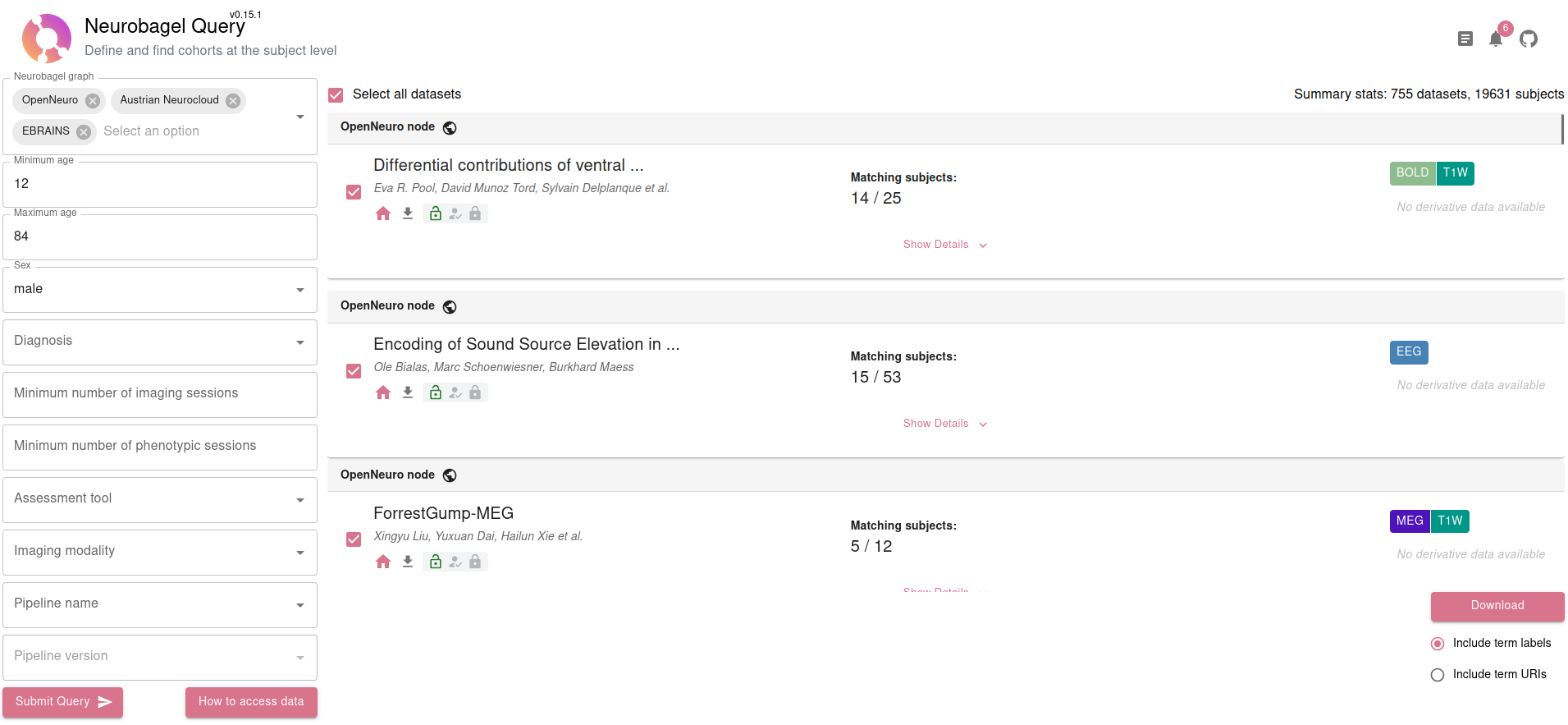Screen dimensions: 1568x725
Task: Open the Assessment tool dropdown
Action: [160, 500]
